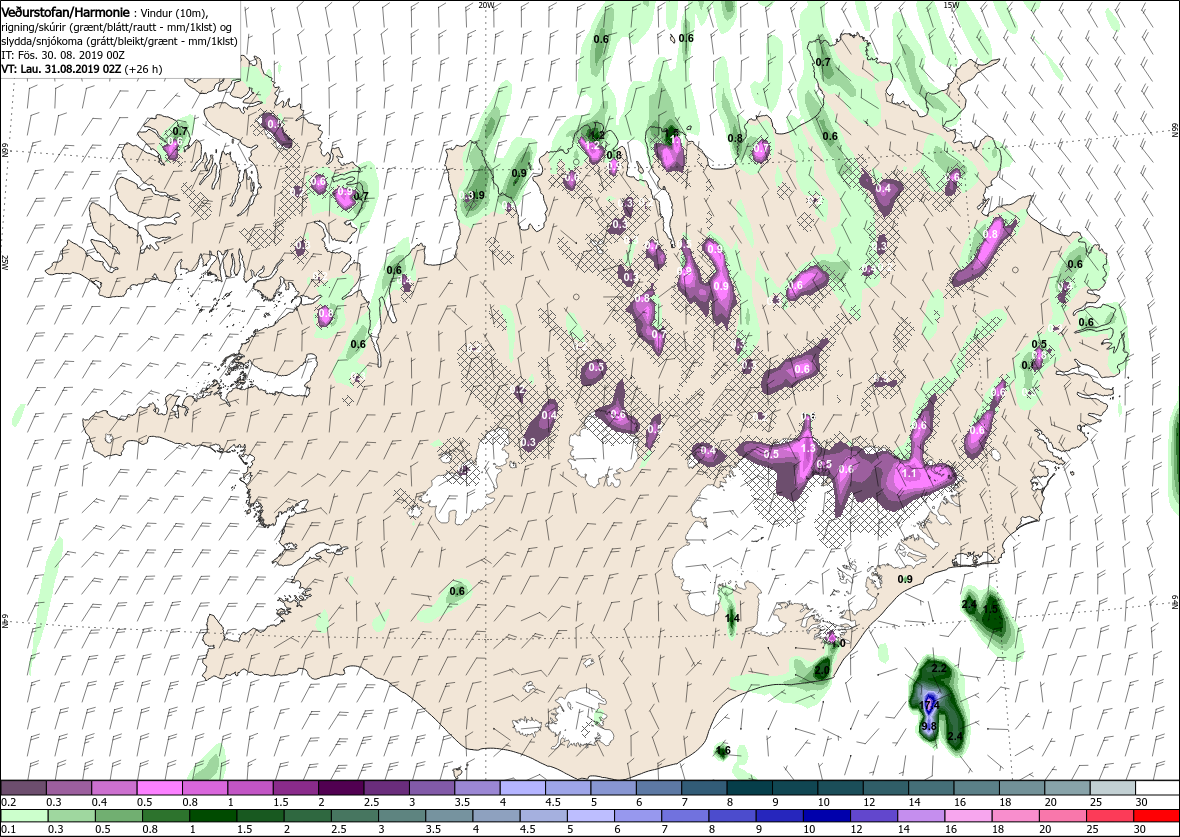The height and width of the screenshot is (837, 1180).
Task: Click the '(+26 h)' forecast offset text
Action: click(143, 68)
